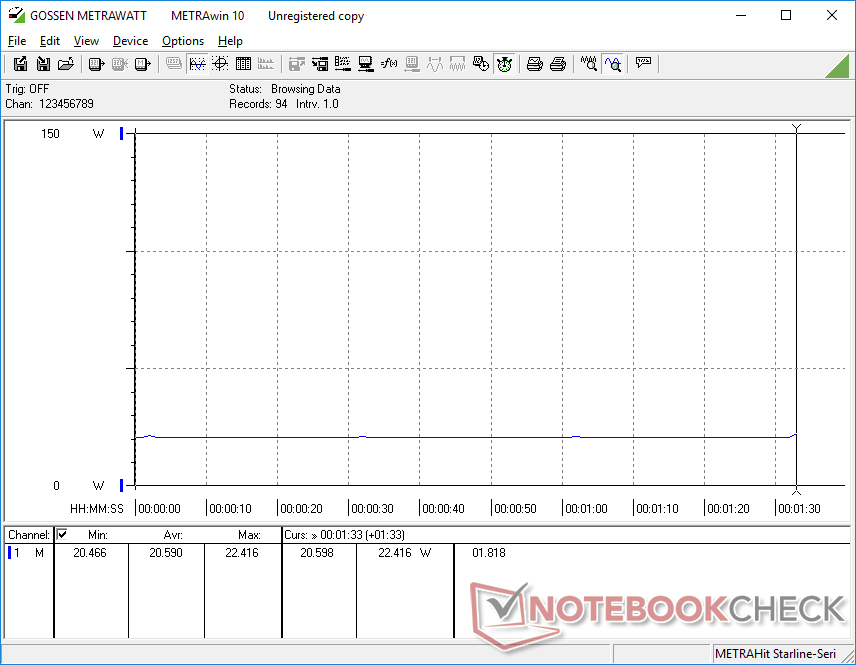The image size is (856, 665).
Task: Click the save-data disk icon with outgoing arrow
Action: pos(20,64)
